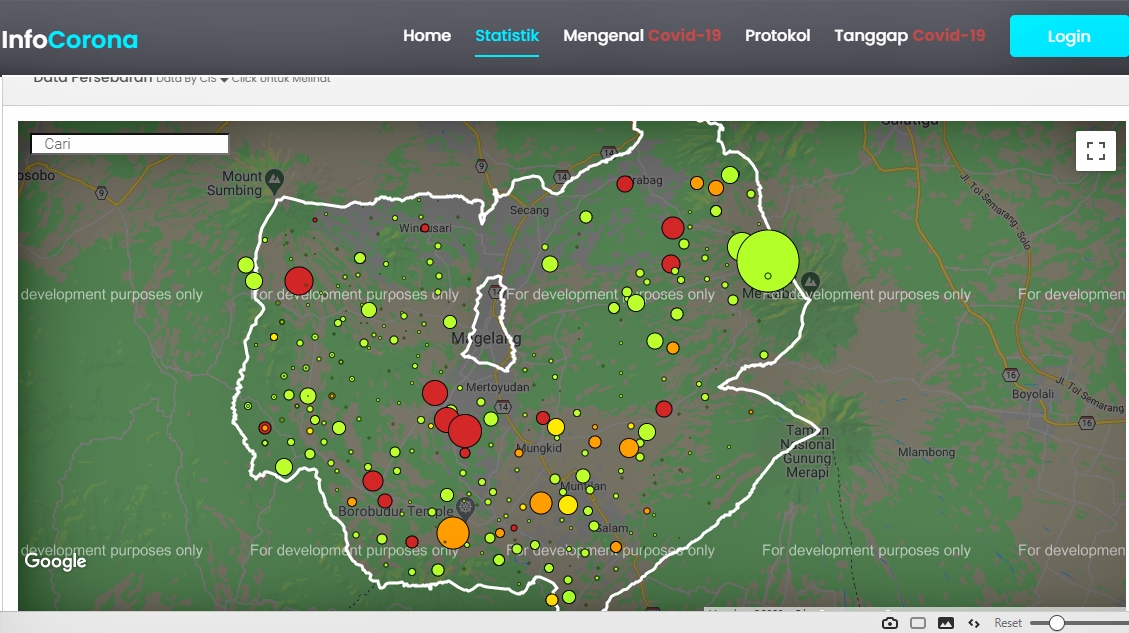The image size is (1129, 633).
Task: Toggle fullscreen map view
Action: tap(1095, 151)
